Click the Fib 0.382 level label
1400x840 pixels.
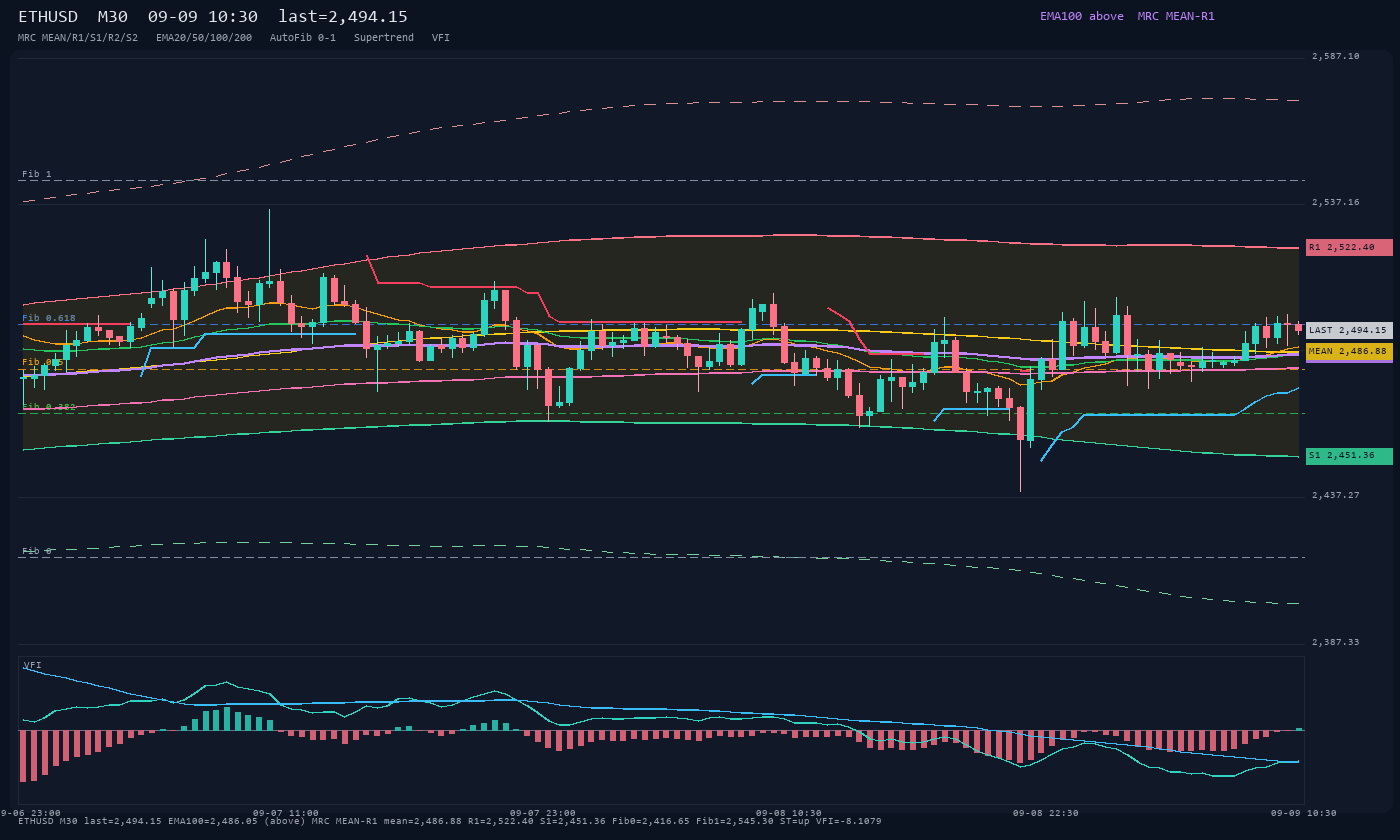[49, 407]
